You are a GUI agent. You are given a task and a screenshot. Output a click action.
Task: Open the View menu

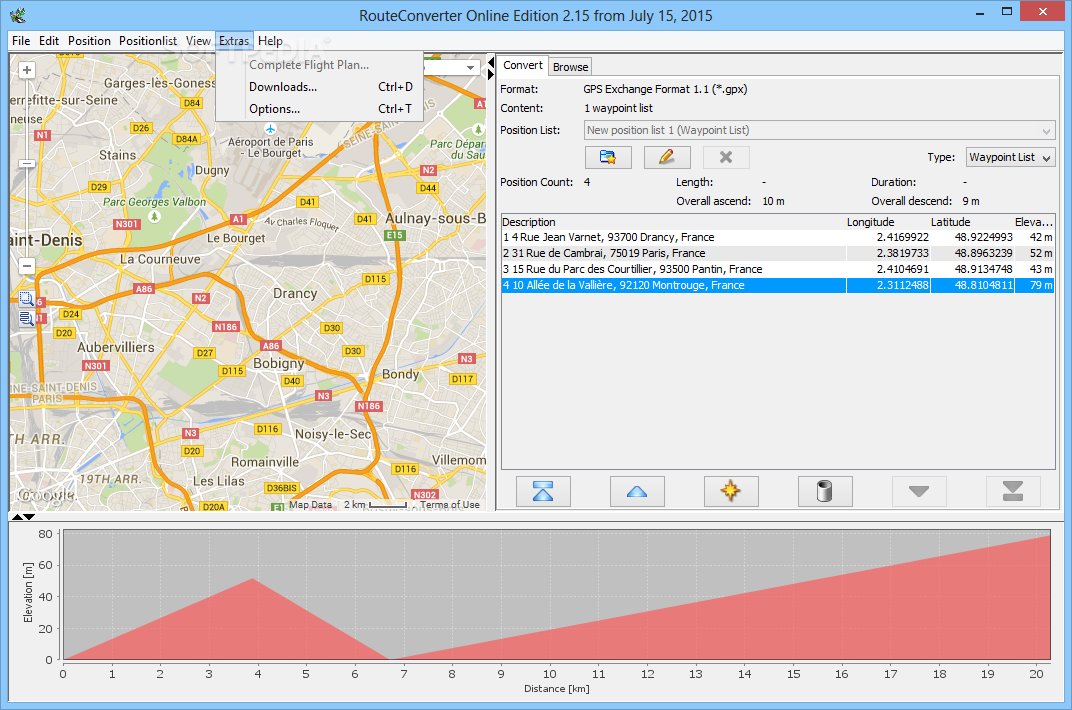pos(198,41)
